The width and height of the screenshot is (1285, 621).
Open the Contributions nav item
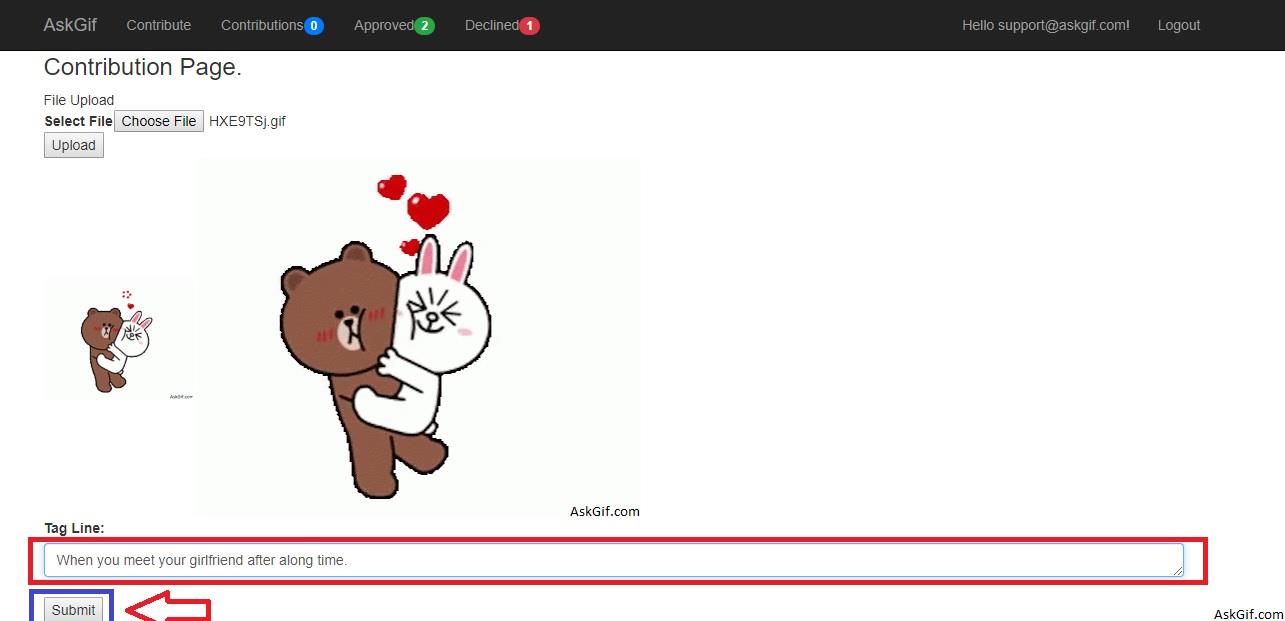272,25
